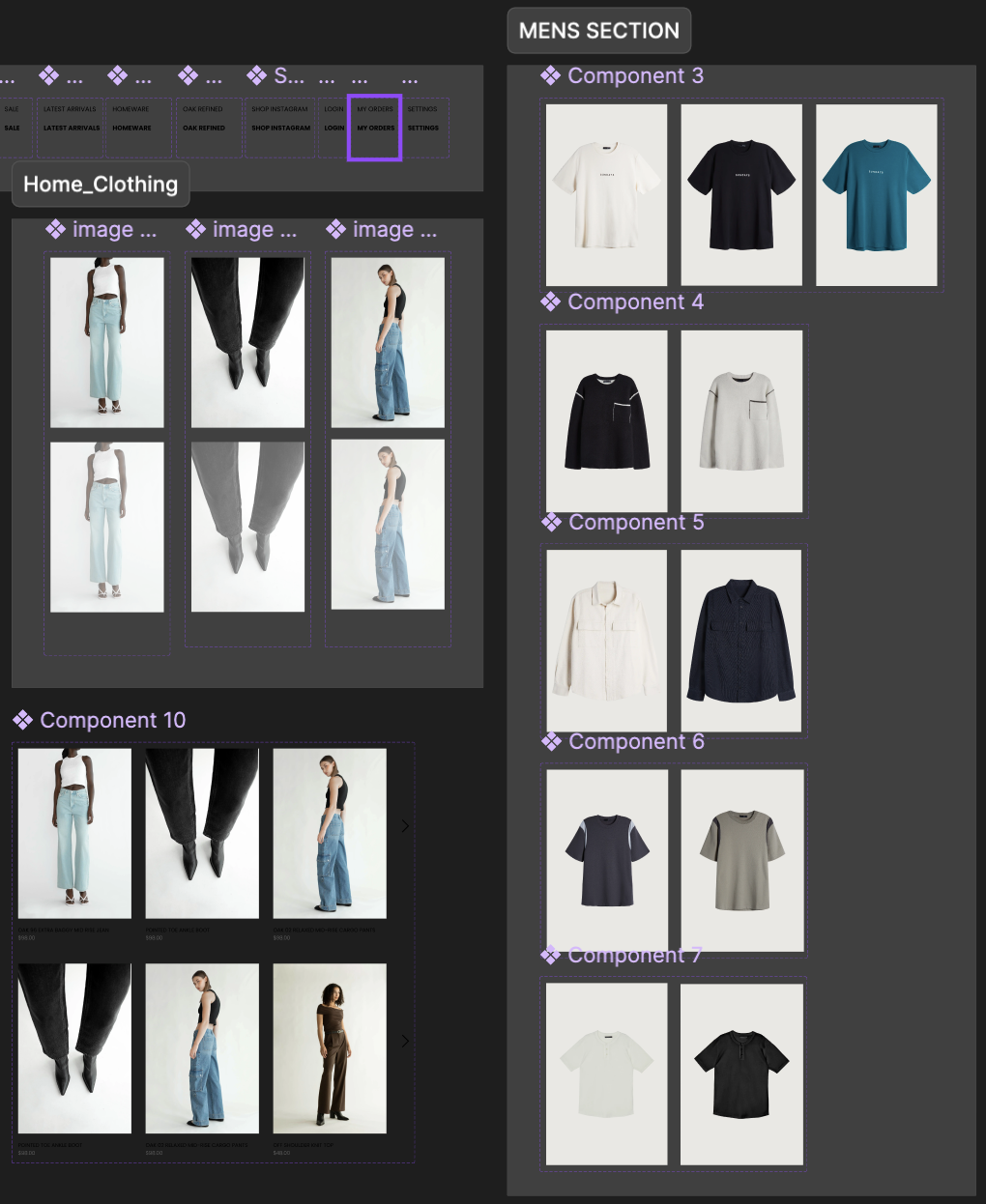Click the diamond icon next to Component 10

pos(20,720)
